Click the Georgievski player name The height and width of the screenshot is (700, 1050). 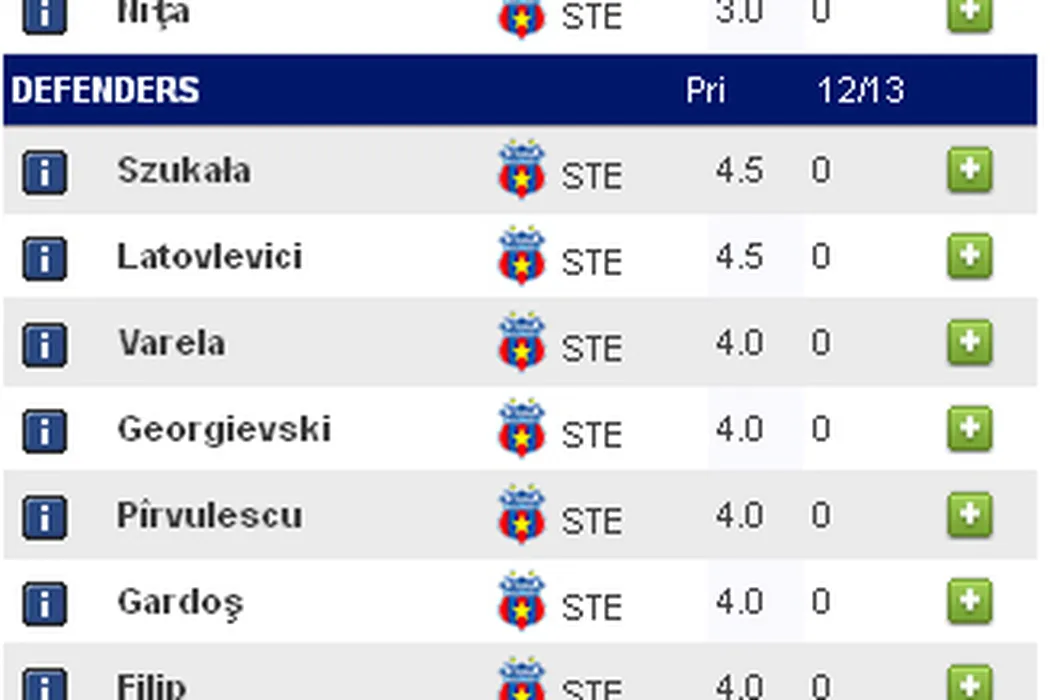pos(224,429)
